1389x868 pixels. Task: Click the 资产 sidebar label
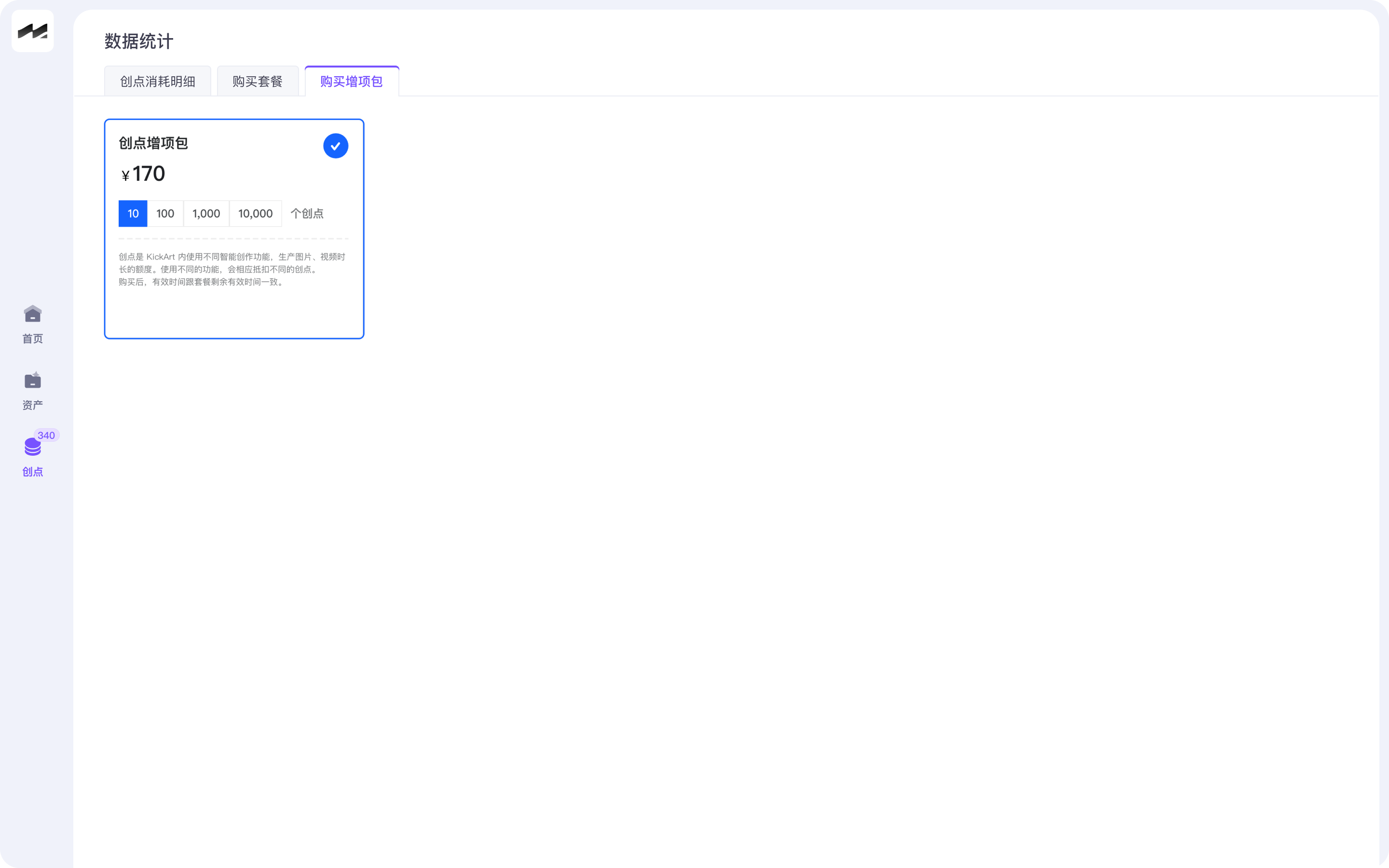(33, 405)
